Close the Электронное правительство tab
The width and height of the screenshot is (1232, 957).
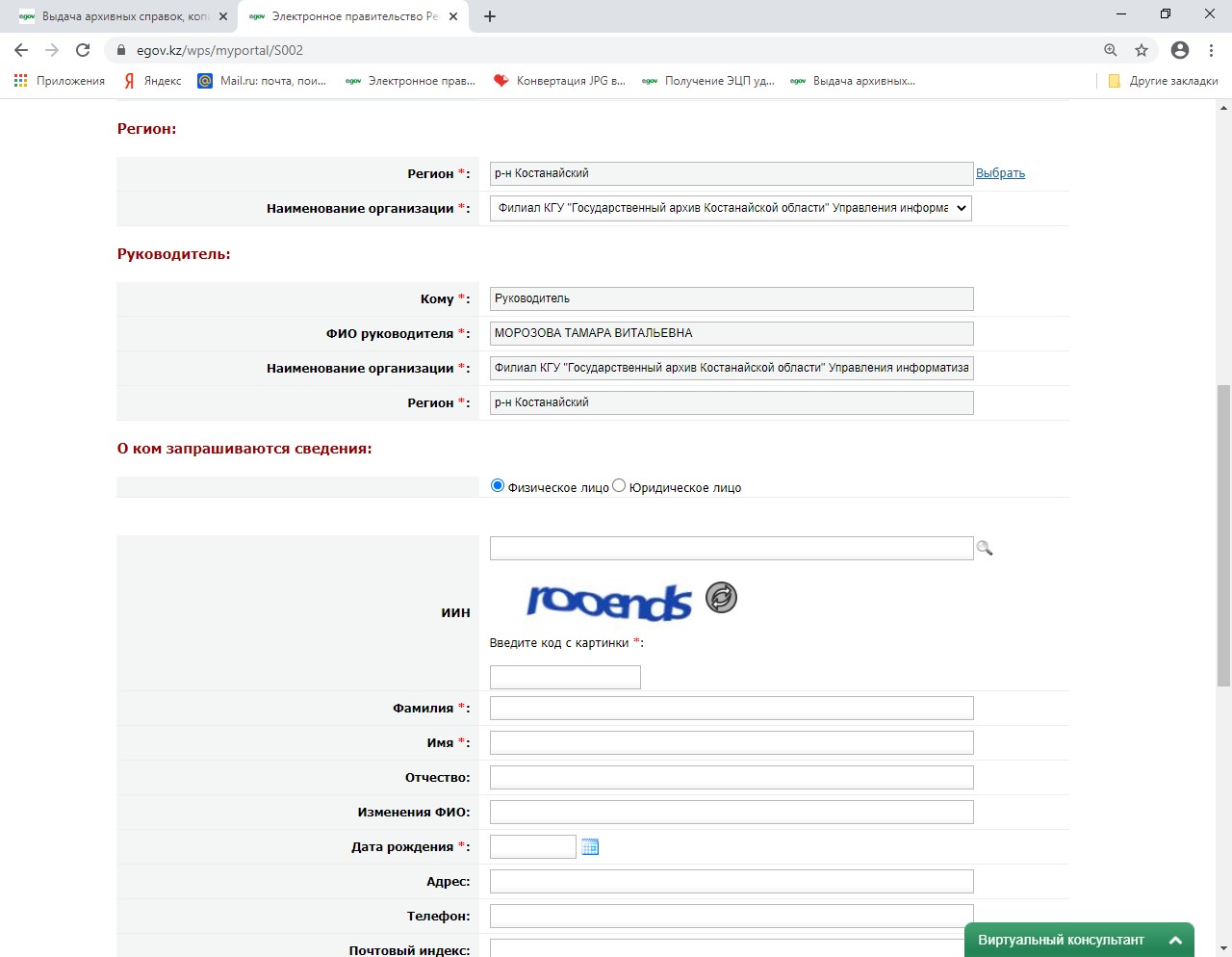pos(453,16)
